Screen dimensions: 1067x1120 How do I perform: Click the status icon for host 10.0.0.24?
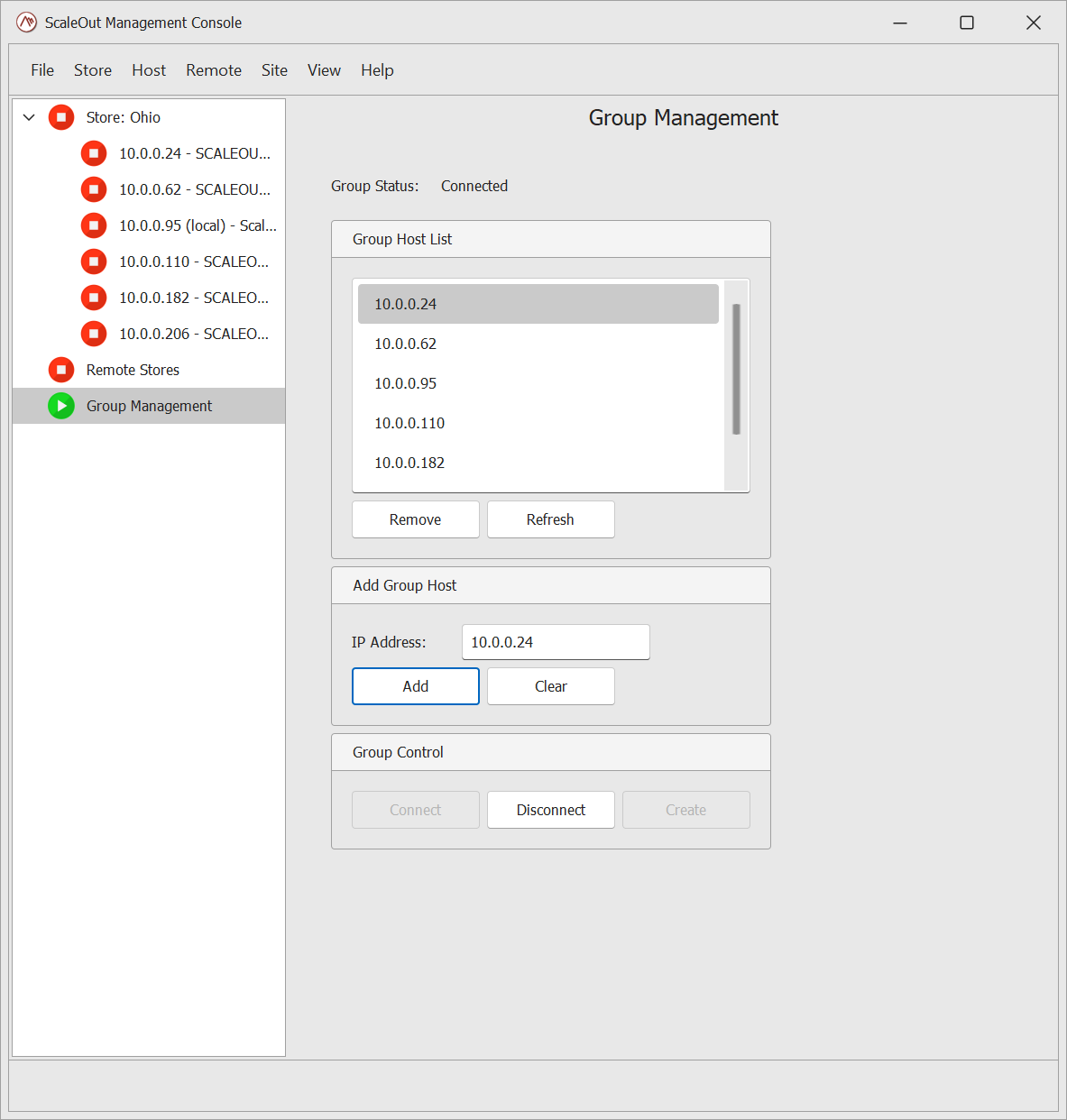(x=94, y=153)
